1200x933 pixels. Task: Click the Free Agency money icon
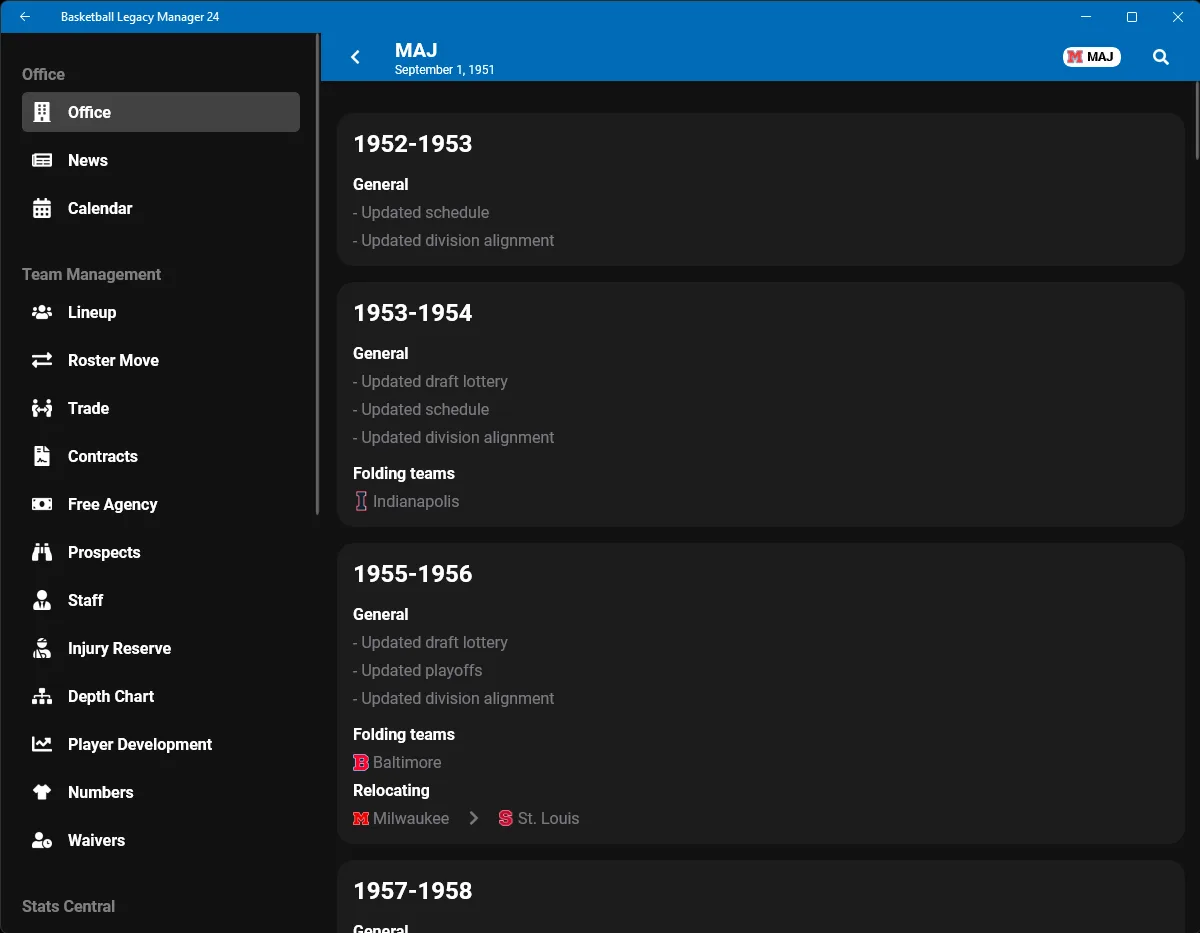(42, 504)
